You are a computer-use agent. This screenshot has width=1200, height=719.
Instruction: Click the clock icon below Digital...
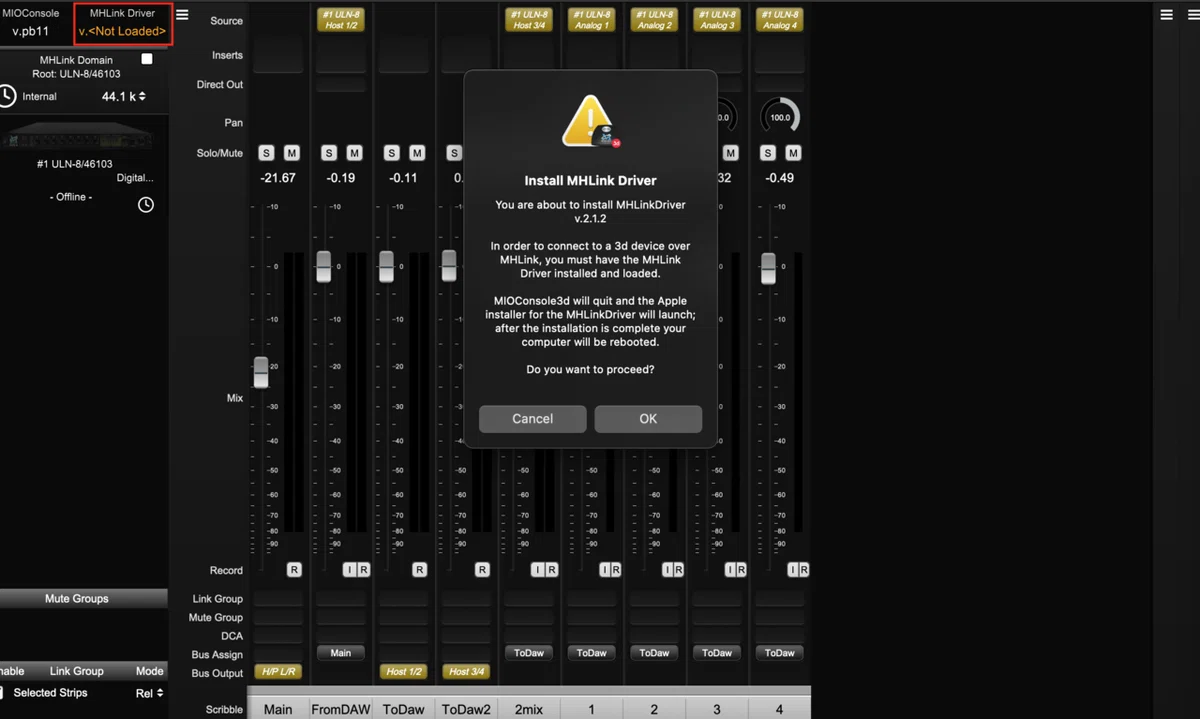tap(146, 205)
